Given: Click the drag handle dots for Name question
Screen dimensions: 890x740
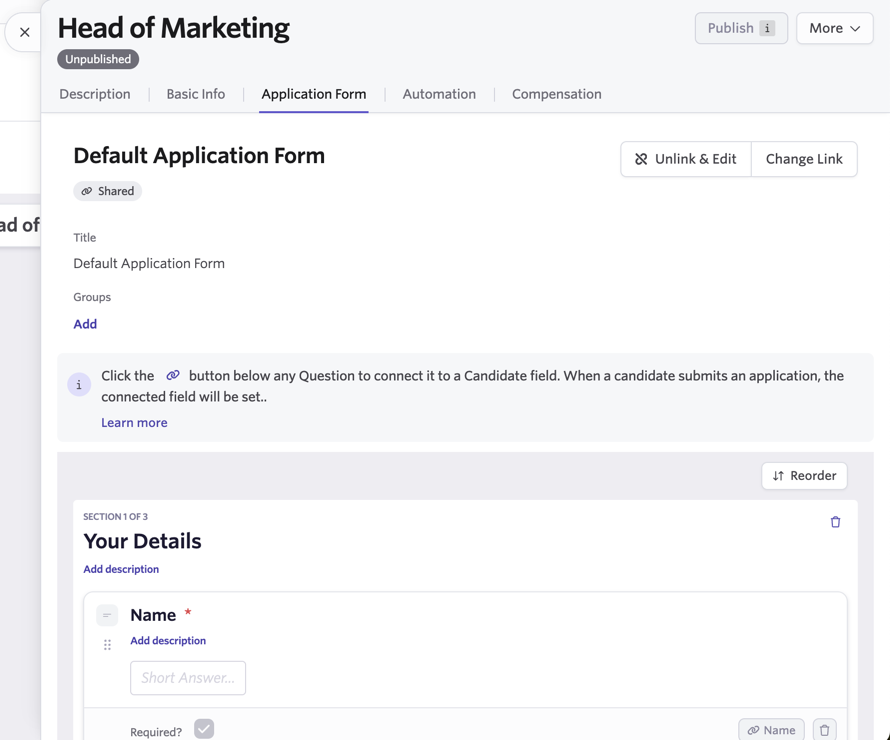Looking at the screenshot, I should click(x=107, y=645).
